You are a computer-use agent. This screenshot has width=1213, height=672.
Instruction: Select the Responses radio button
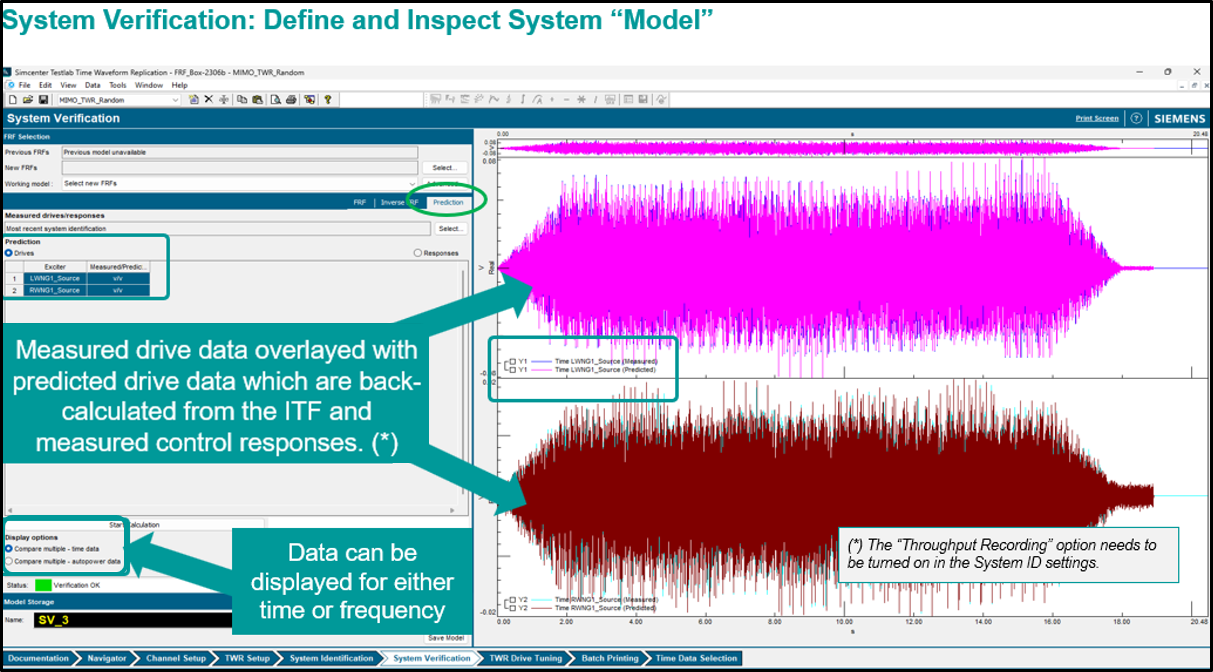pos(418,253)
